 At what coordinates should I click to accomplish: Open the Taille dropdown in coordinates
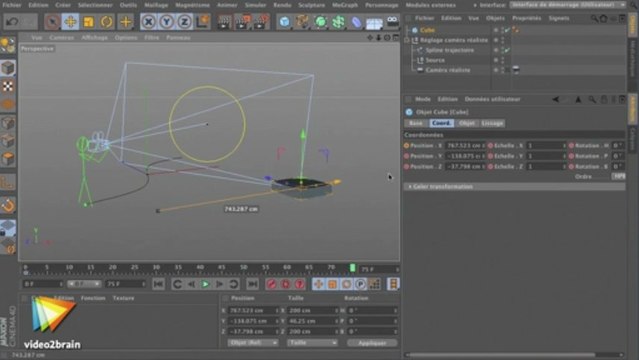(312, 343)
